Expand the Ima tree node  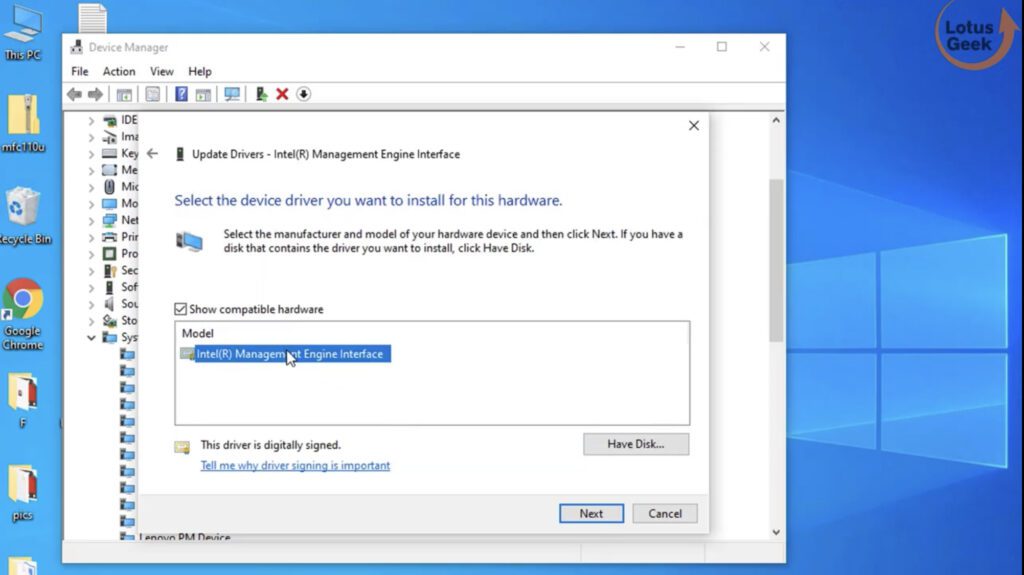[91, 137]
